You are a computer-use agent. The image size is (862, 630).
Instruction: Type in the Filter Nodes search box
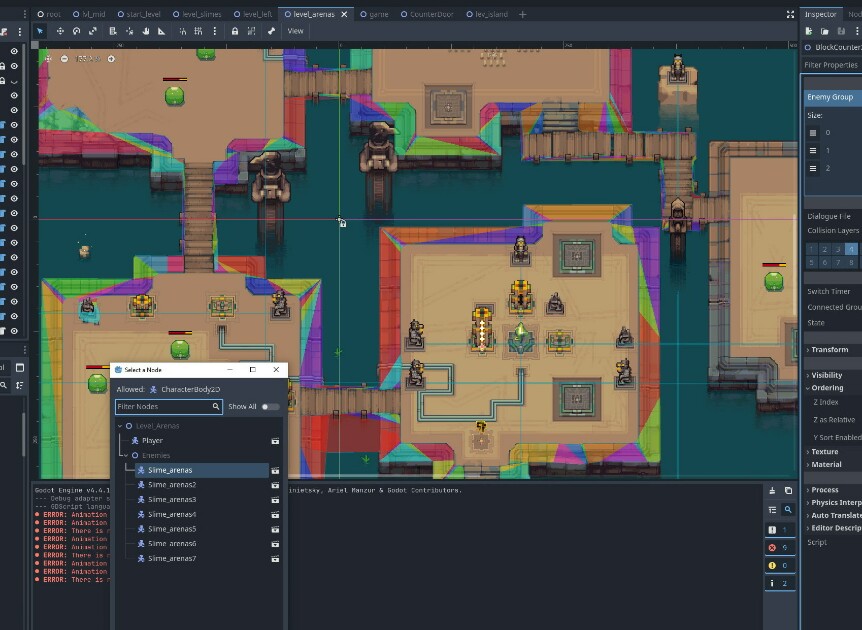(169, 407)
